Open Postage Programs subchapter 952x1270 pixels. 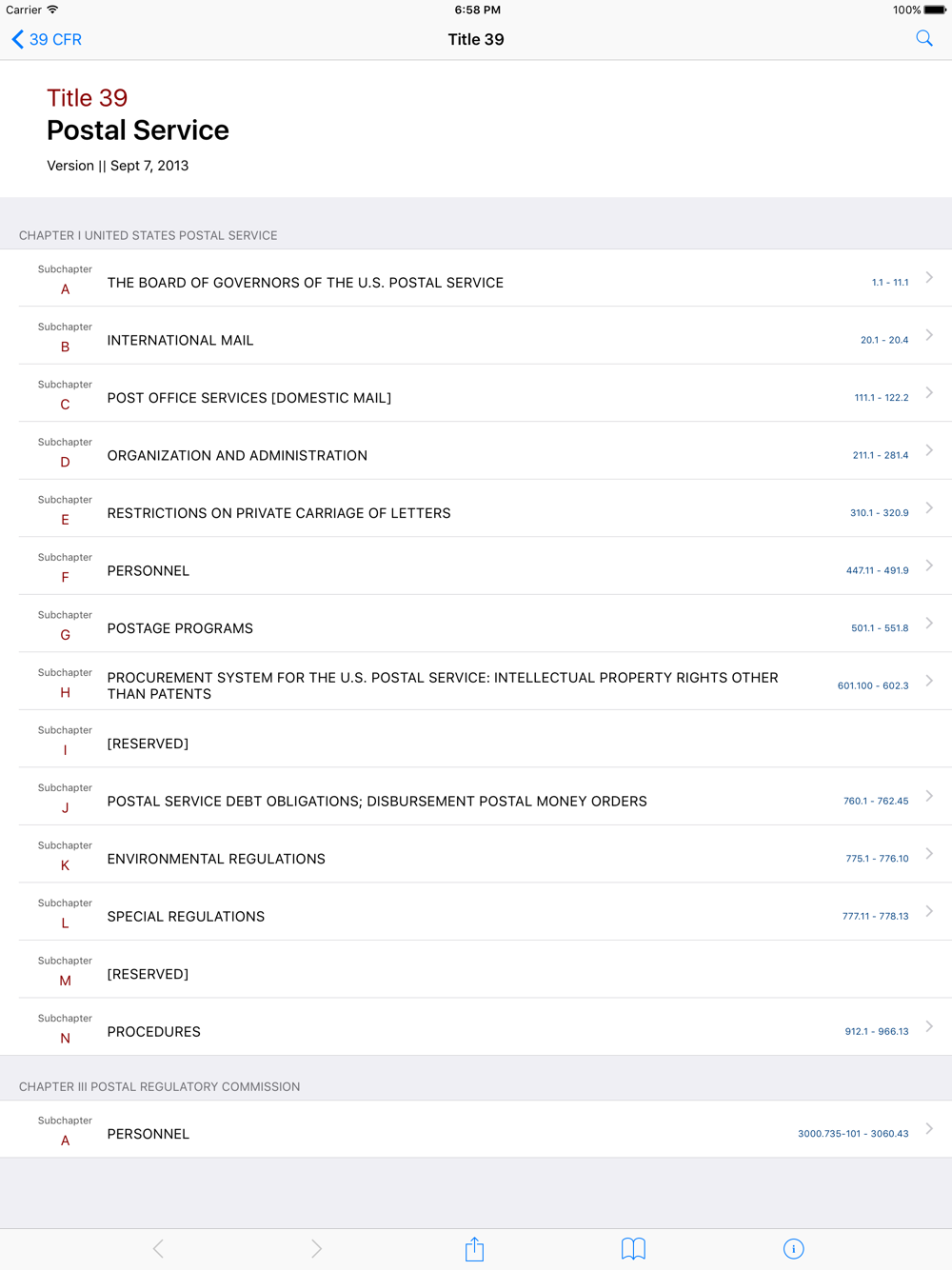[476, 624]
